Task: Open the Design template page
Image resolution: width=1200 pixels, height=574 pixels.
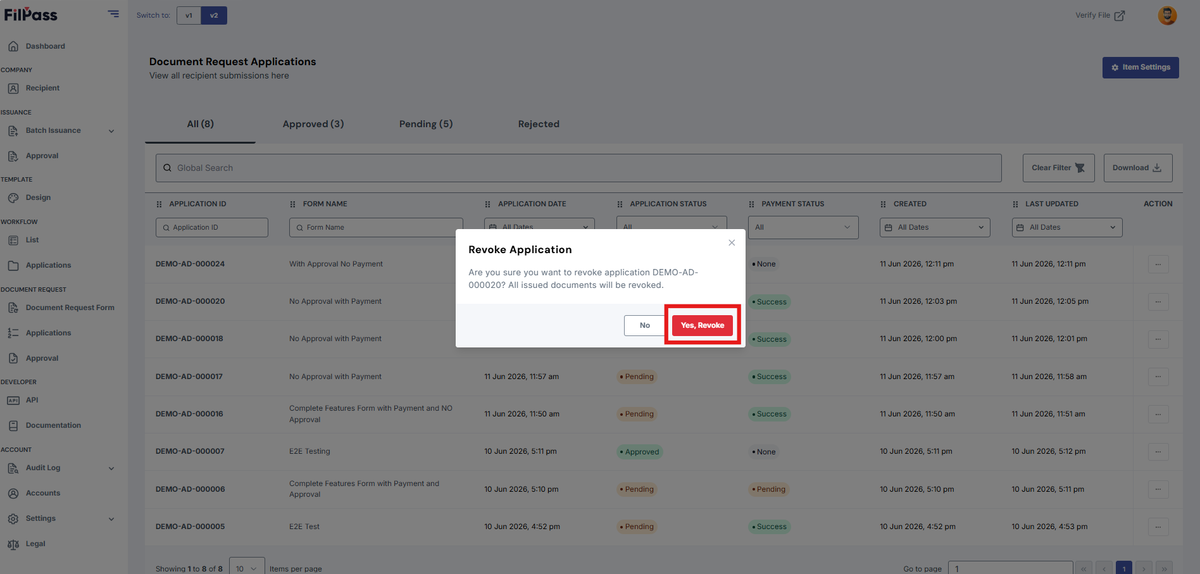Action: (x=38, y=198)
